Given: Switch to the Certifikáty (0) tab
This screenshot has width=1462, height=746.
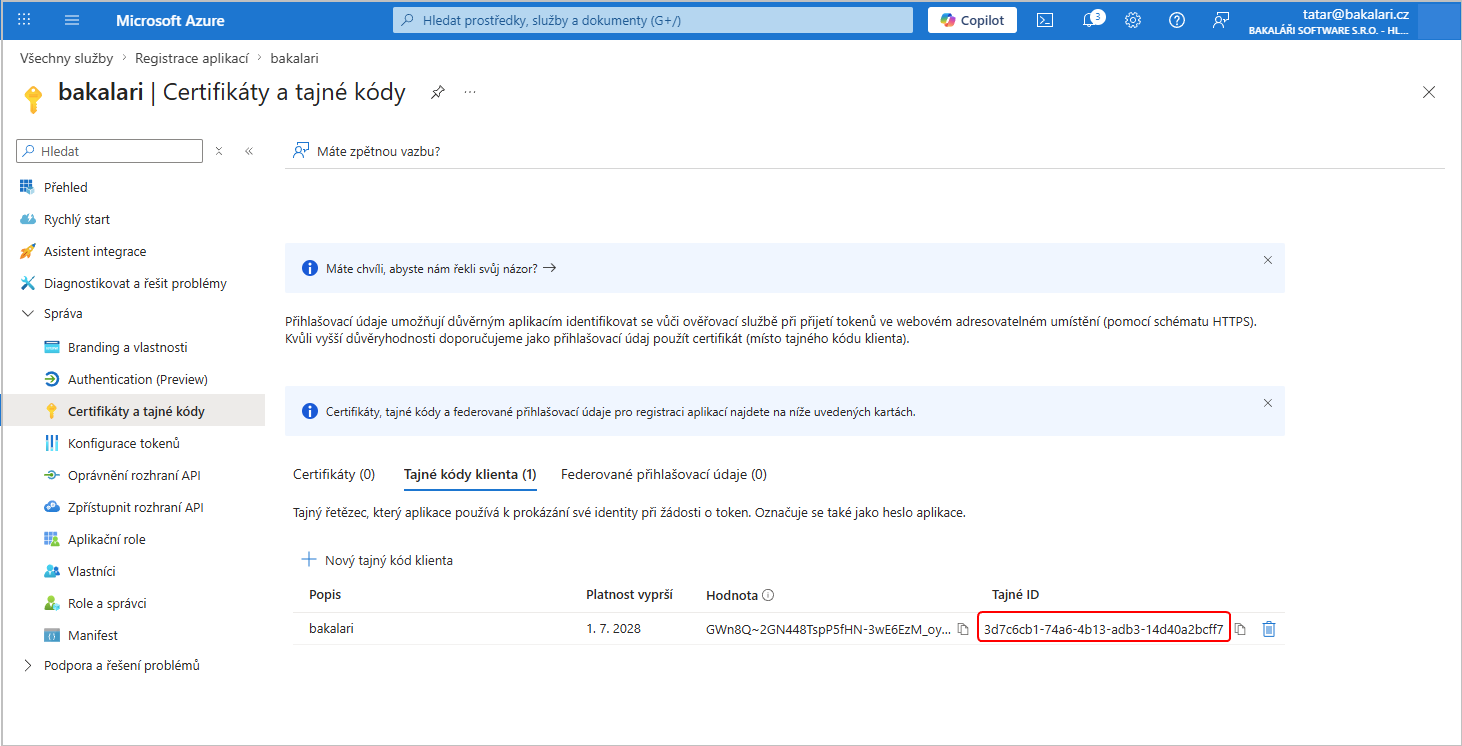Looking at the screenshot, I should point(334,474).
